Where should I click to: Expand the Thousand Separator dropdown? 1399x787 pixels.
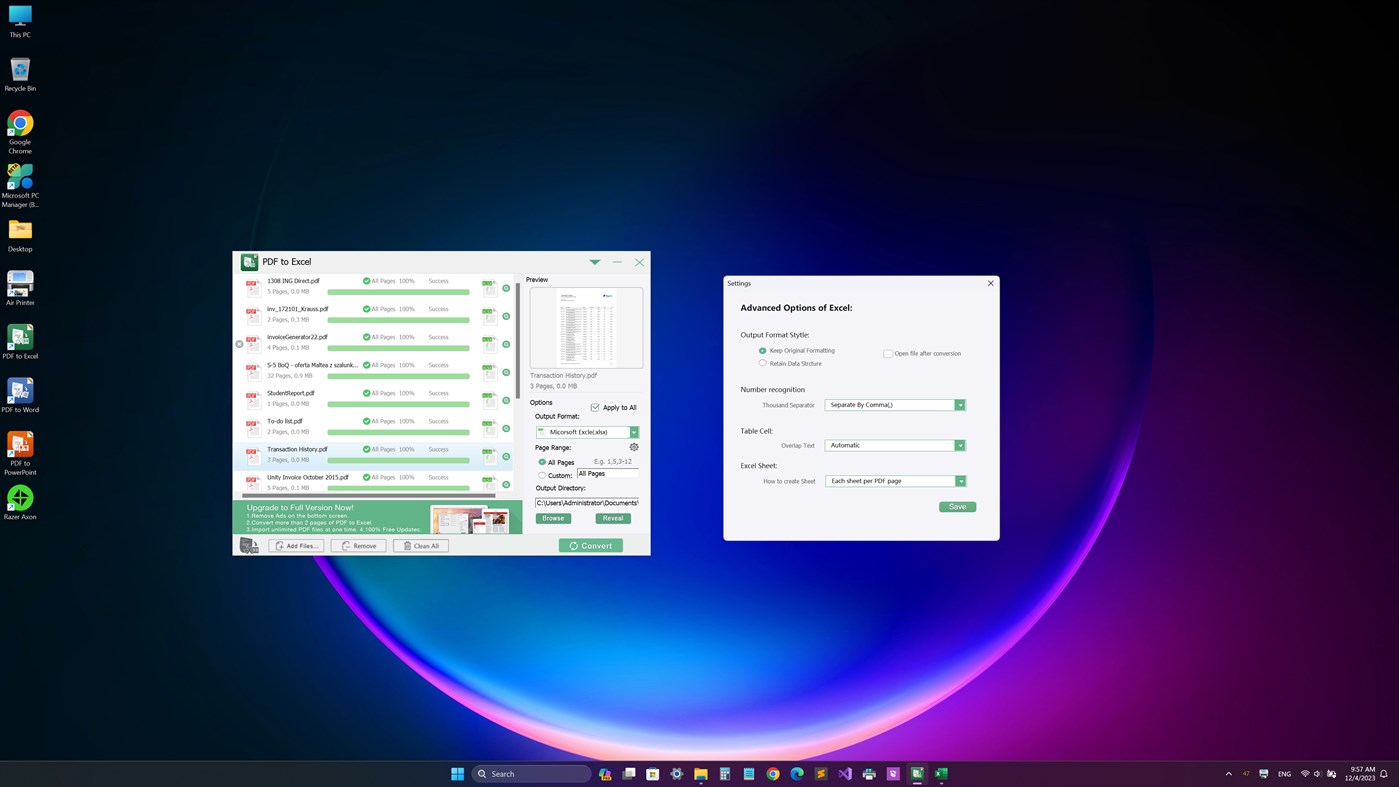click(x=958, y=404)
